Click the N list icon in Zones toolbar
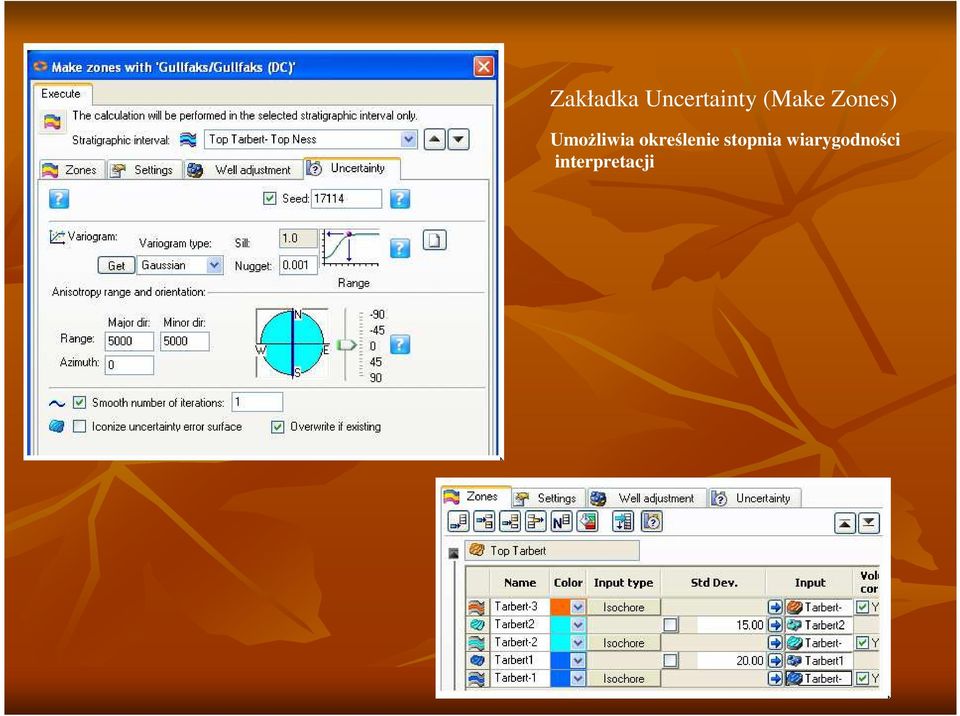This screenshot has width=960, height=716. coord(561,522)
